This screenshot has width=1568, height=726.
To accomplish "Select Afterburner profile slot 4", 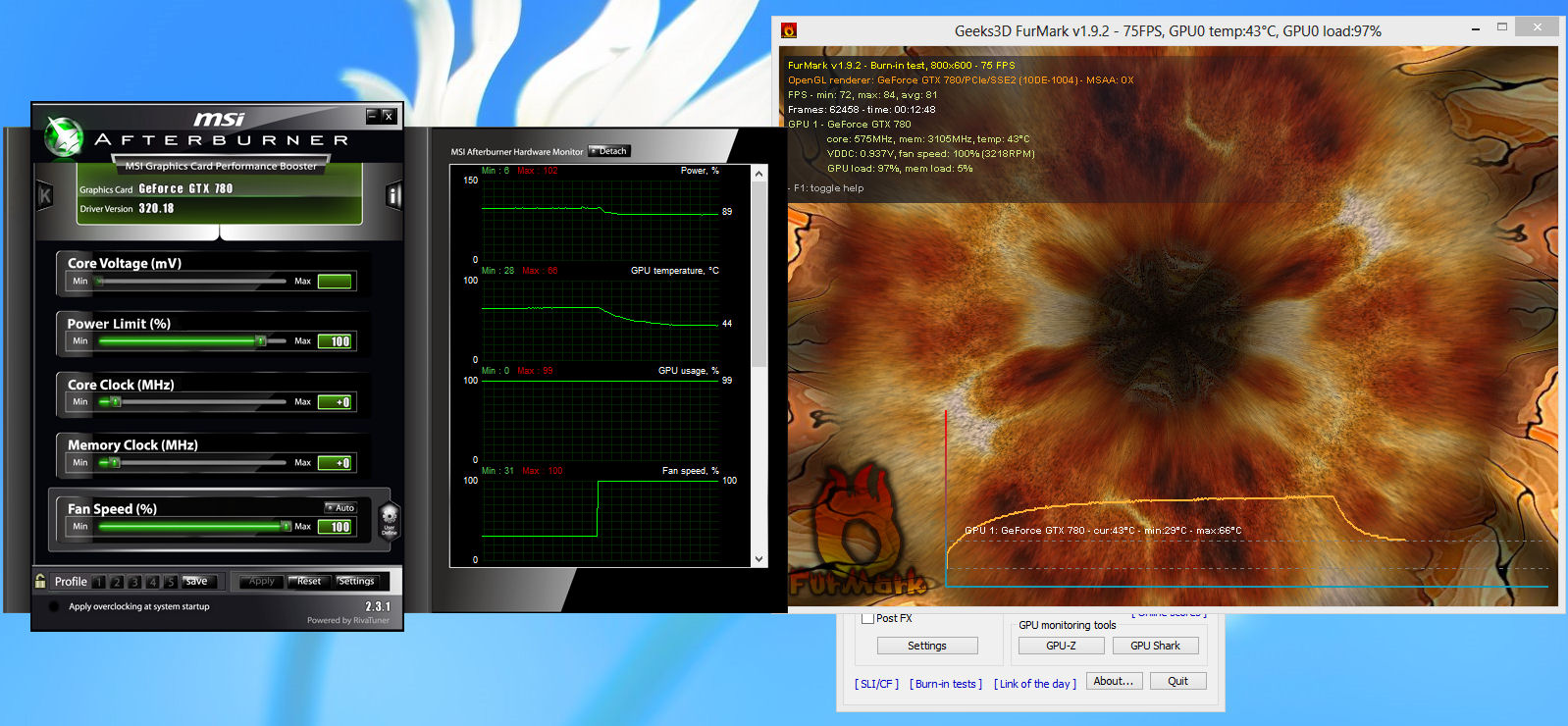I will [x=152, y=582].
